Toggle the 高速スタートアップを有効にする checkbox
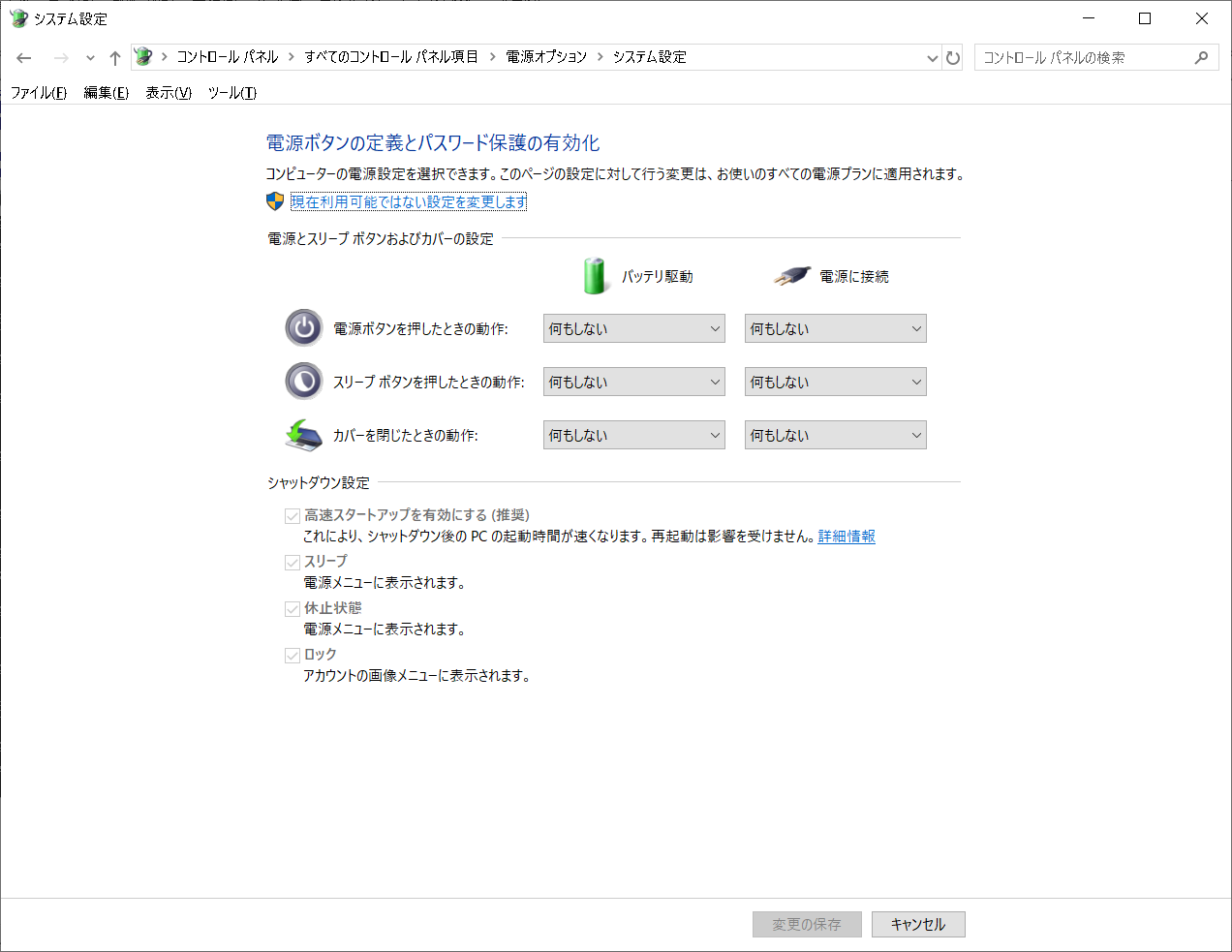Screen dimensions: 1232x952 click(x=293, y=514)
